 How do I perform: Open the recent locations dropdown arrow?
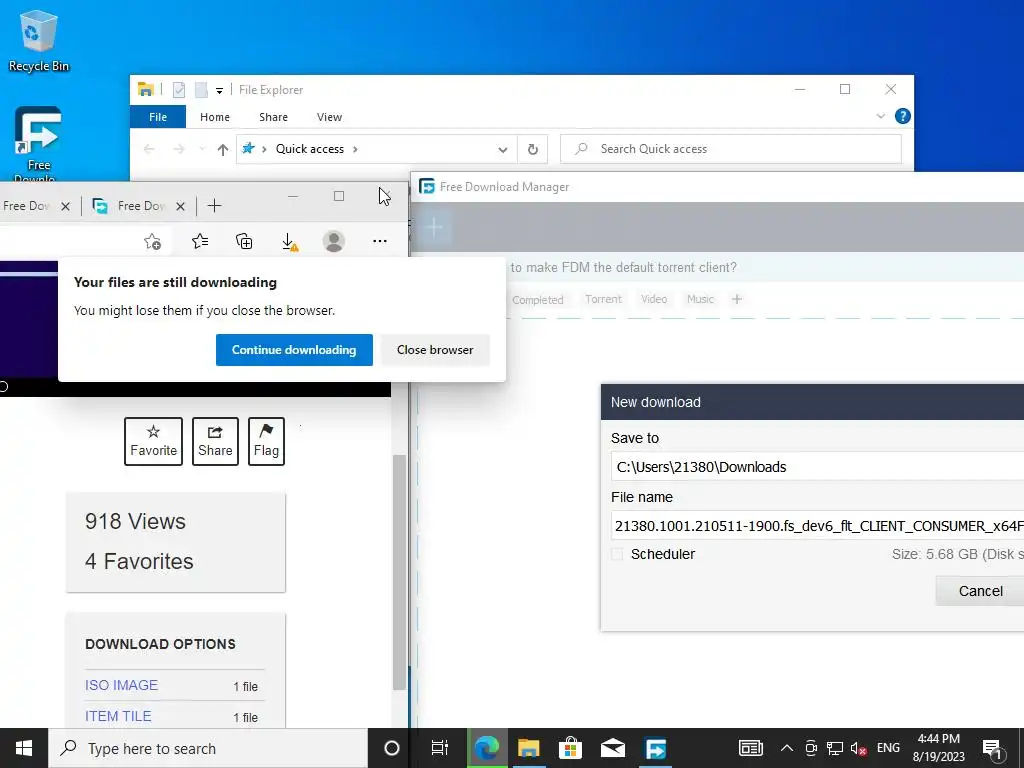point(202,150)
